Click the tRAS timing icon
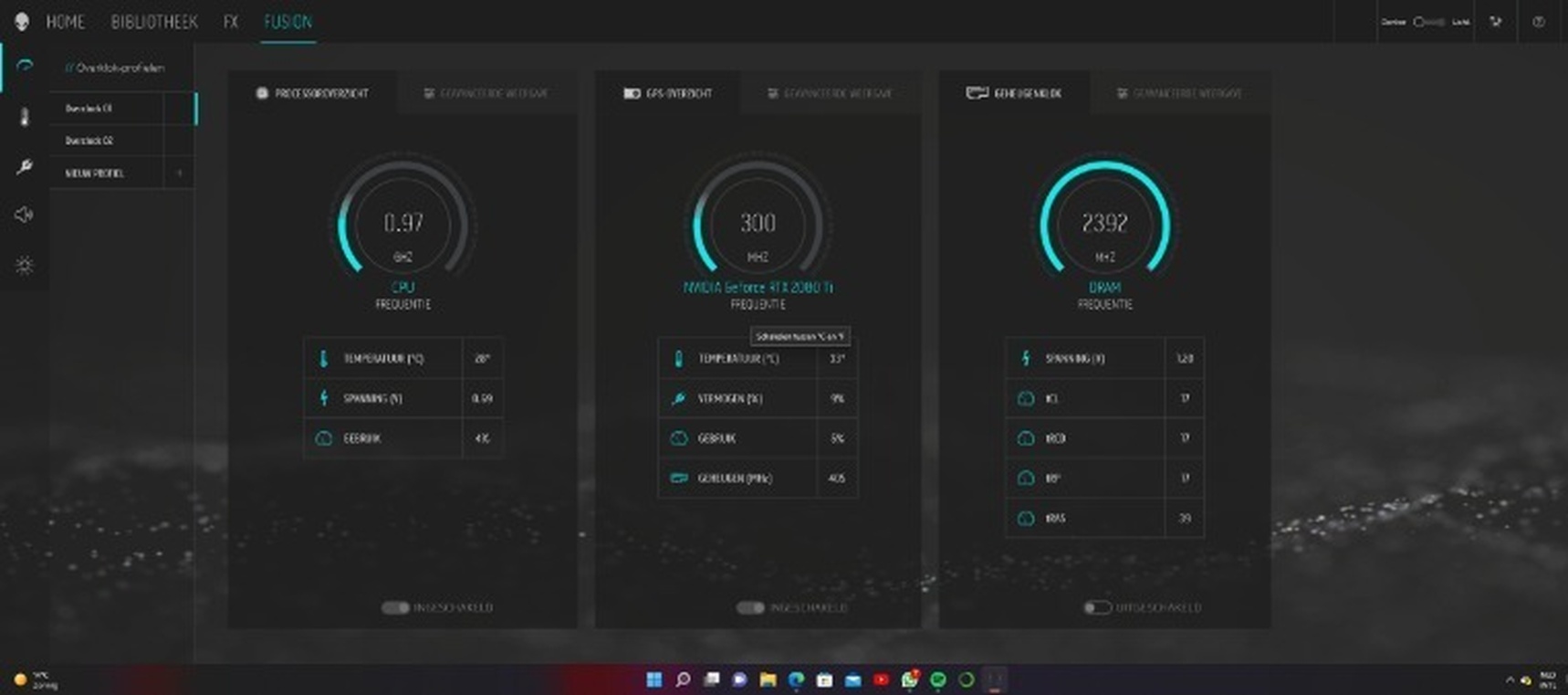Viewport: 1568px width, 695px height. [x=1025, y=518]
